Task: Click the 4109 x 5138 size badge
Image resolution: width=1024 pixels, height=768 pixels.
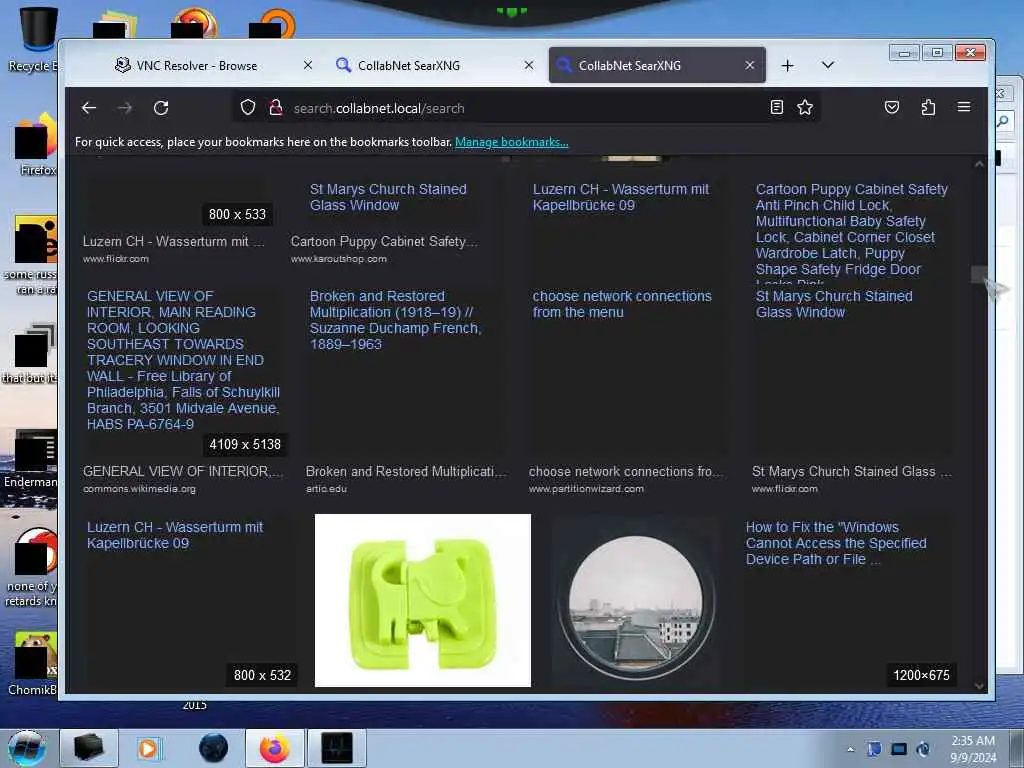Action: (245, 444)
